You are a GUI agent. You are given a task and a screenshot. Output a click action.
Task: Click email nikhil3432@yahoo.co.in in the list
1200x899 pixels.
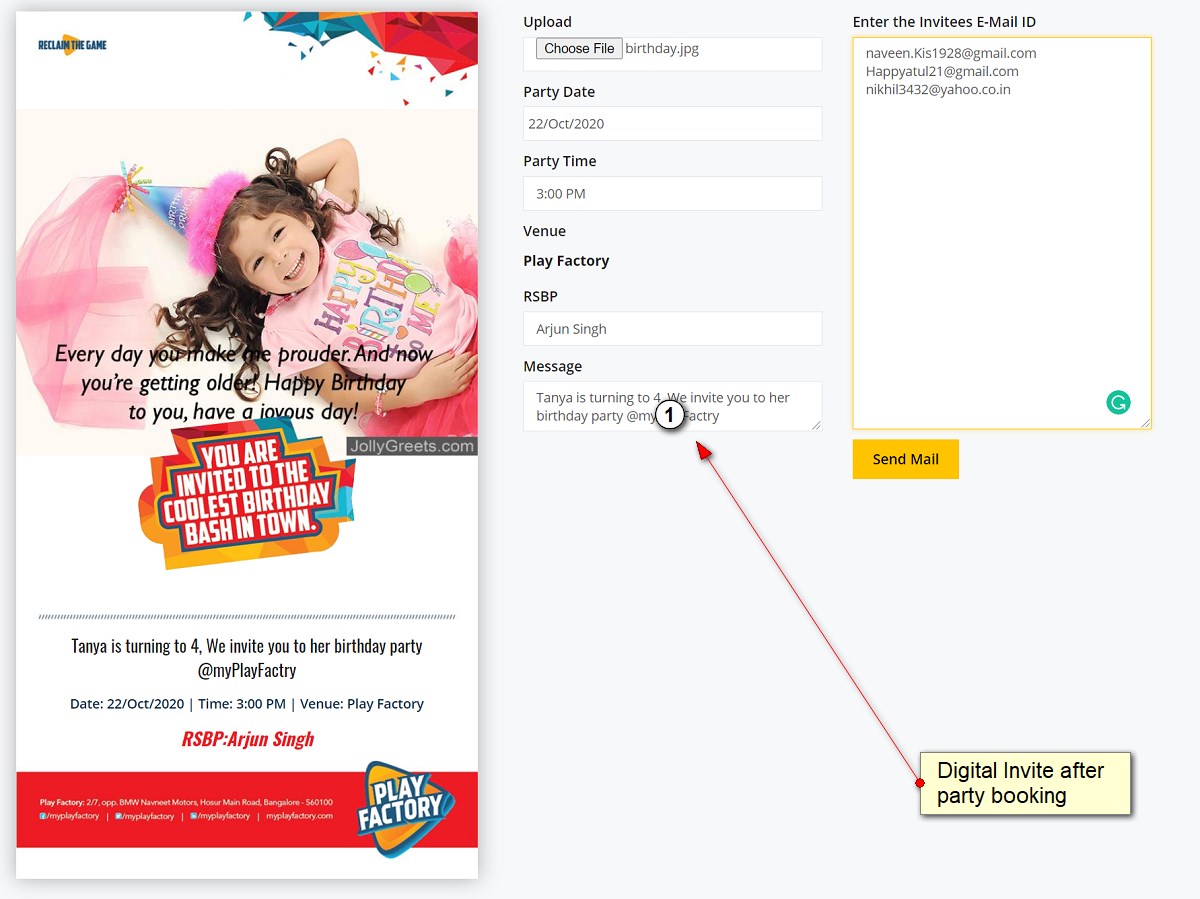pos(938,89)
